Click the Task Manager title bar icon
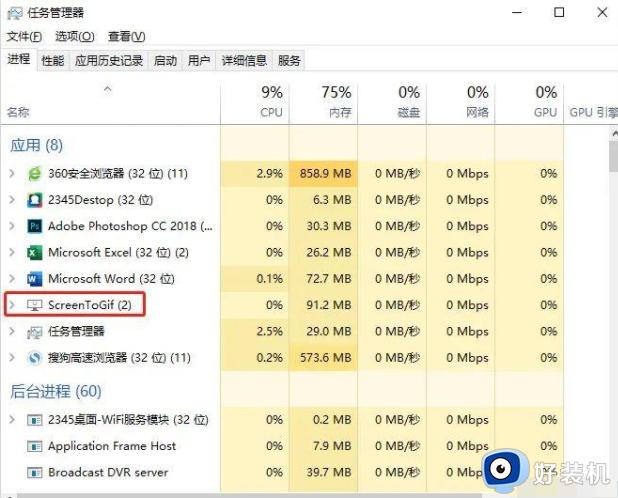 click(x=15, y=13)
